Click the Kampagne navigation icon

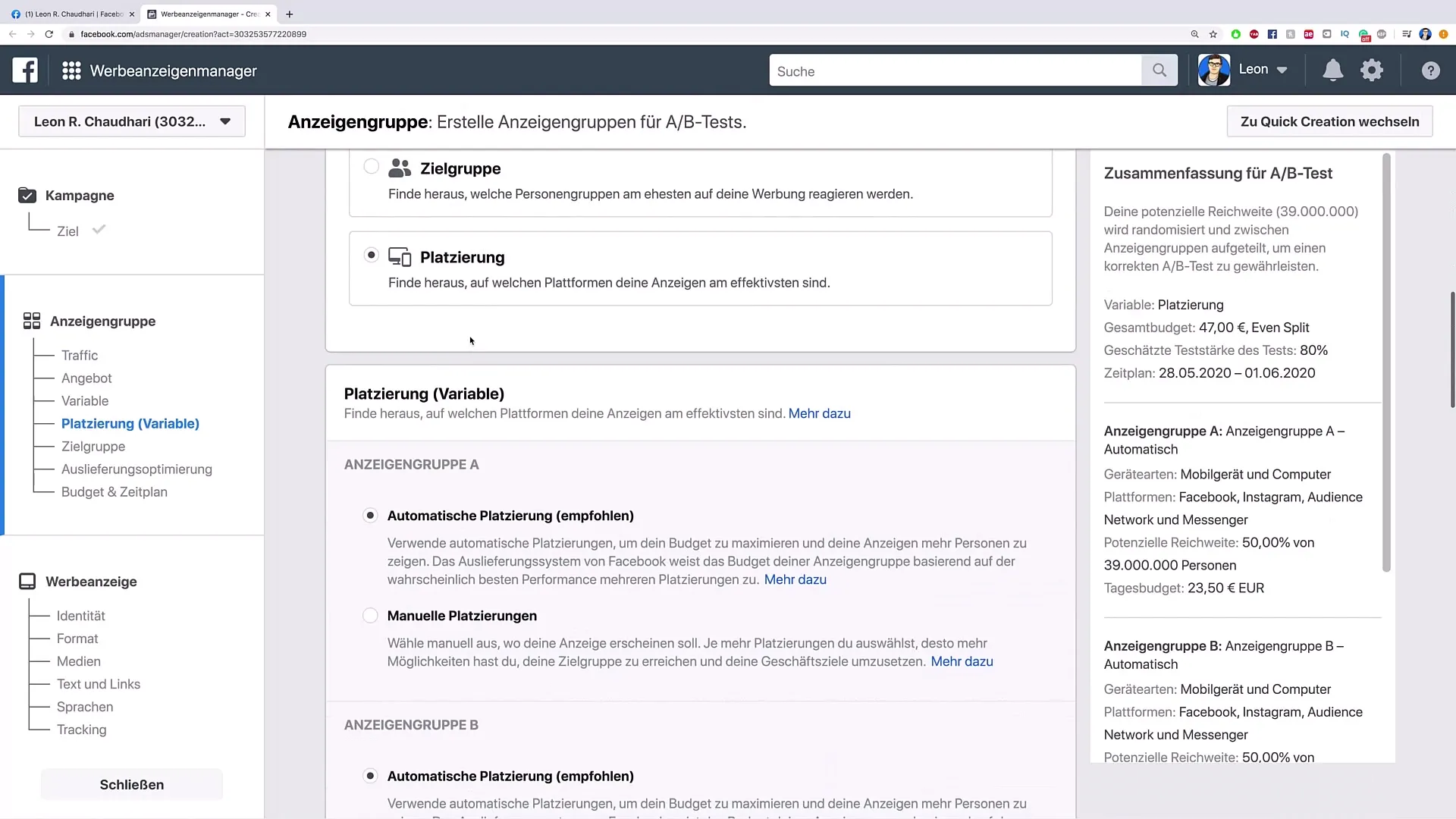click(27, 195)
